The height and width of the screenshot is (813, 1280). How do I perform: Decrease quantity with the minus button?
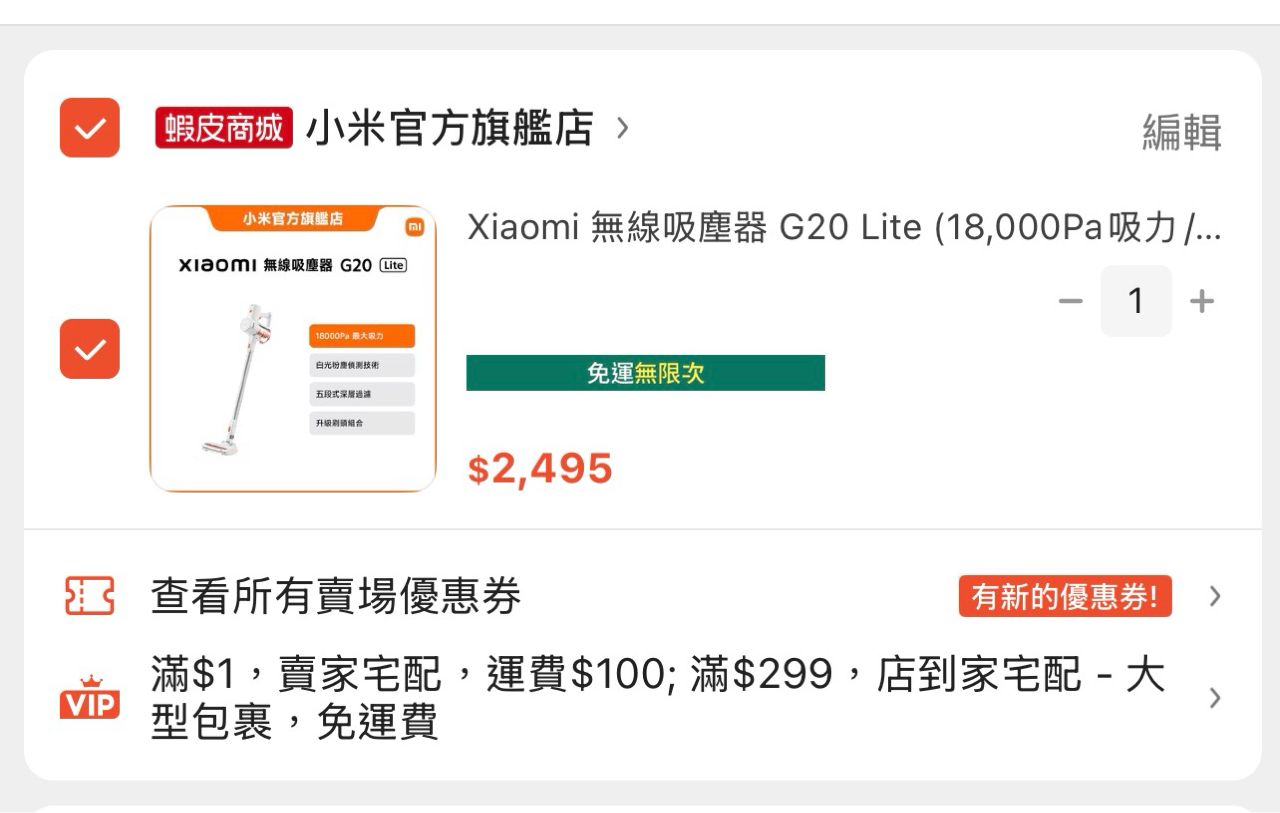[x=1070, y=301]
